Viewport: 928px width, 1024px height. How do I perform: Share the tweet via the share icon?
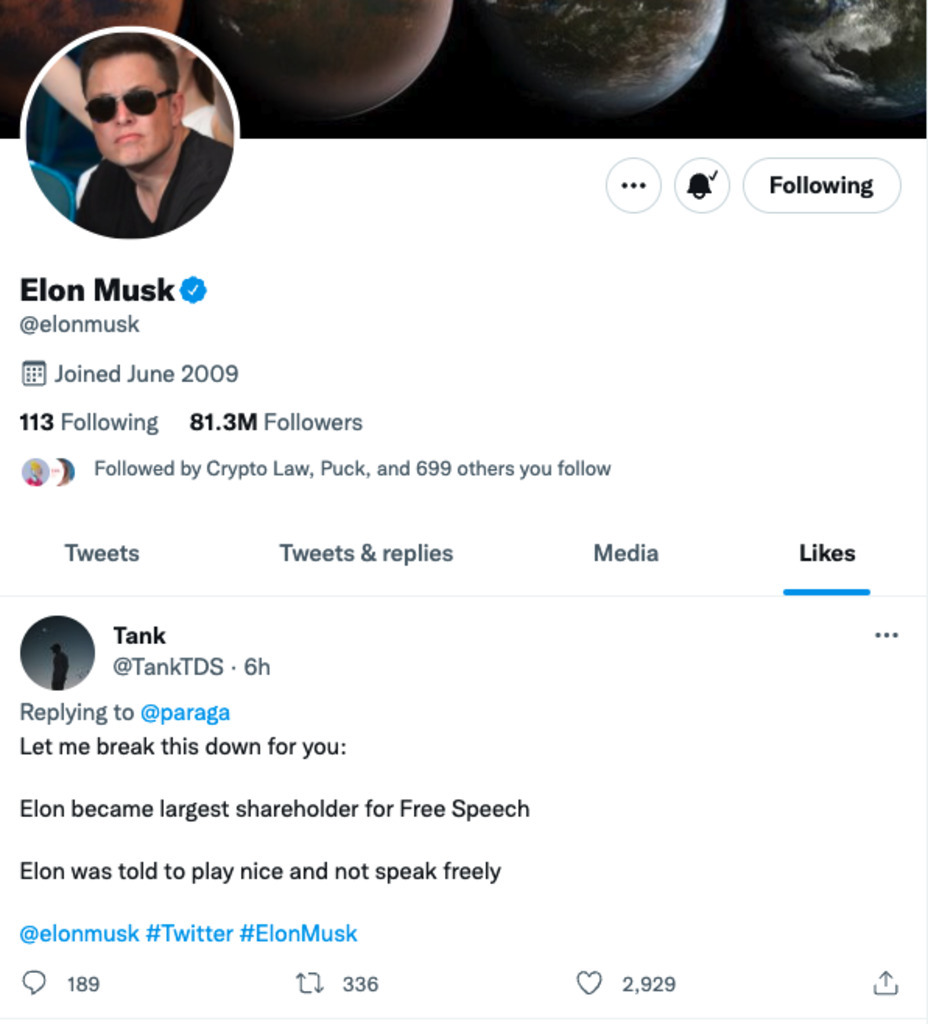pyautogui.click(x=886, y=983)
